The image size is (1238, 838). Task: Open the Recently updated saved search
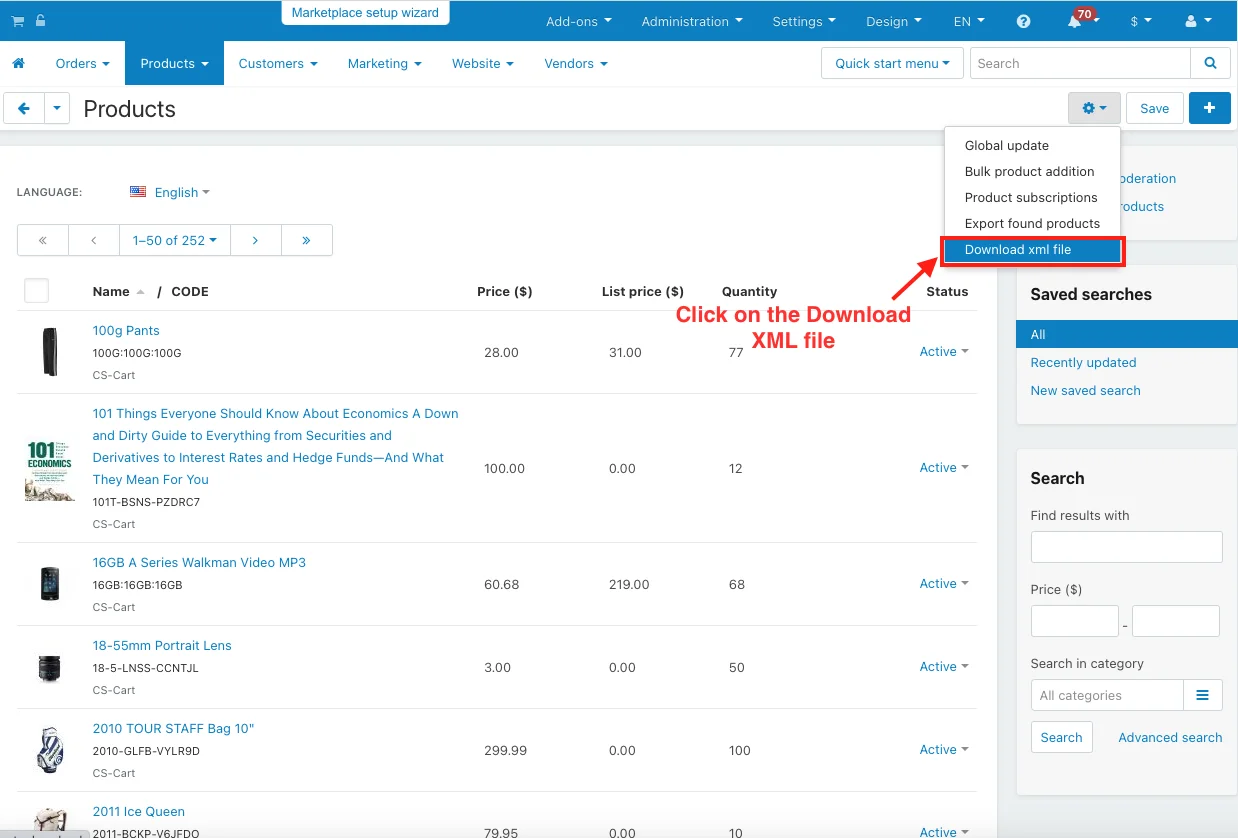pyautogui.click(x=1083, y=362)
